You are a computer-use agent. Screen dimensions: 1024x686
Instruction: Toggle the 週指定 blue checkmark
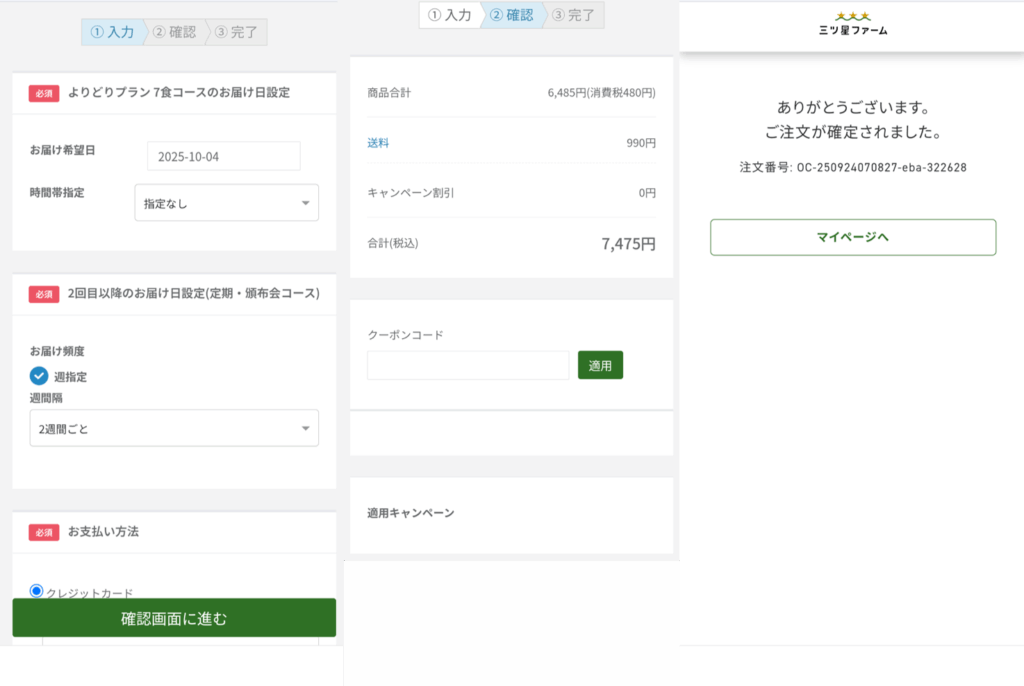point(39,376)
